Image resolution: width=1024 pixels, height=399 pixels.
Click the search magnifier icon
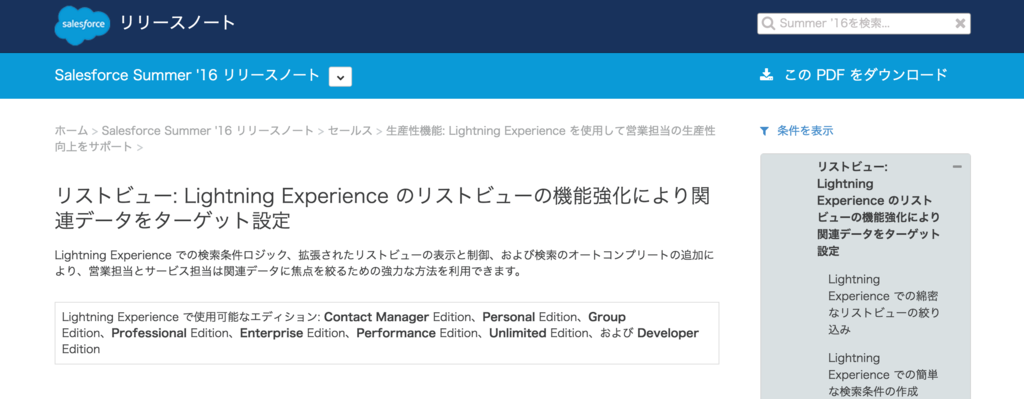769,24
